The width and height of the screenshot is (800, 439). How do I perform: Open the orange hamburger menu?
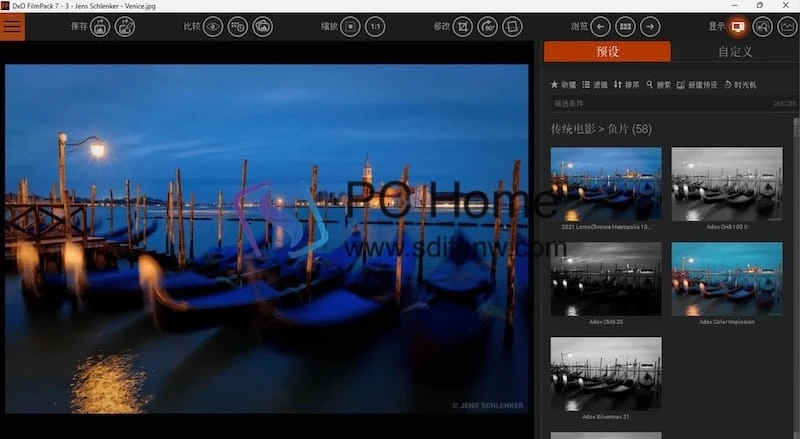click(12, 27)
